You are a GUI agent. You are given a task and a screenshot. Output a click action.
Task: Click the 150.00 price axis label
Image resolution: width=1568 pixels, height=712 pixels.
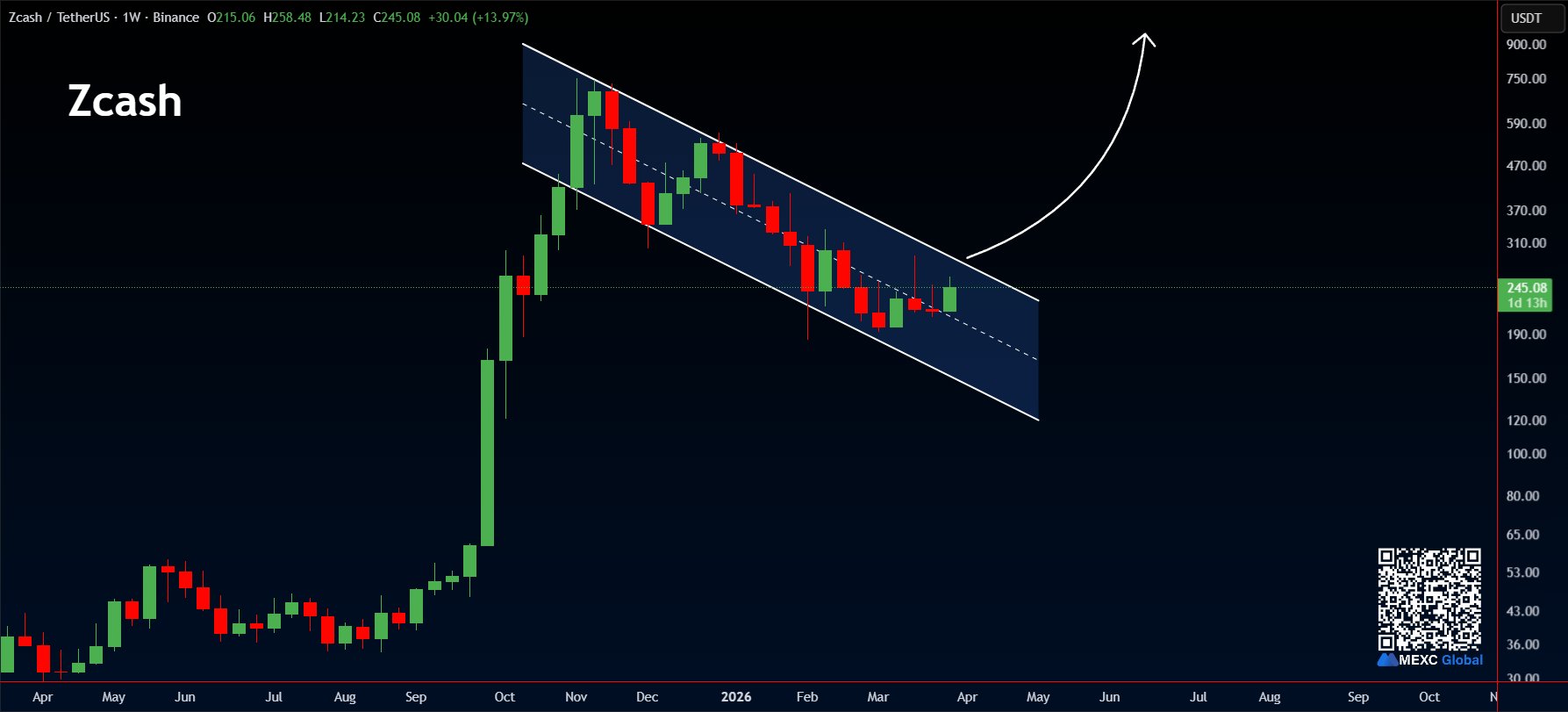point(1527,378)
